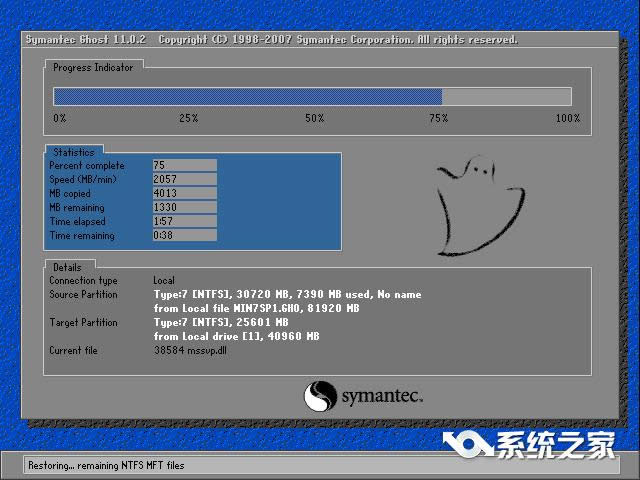Select the Speed (MB/min) value field
This screenshot has height=480, width=640.
184,179
